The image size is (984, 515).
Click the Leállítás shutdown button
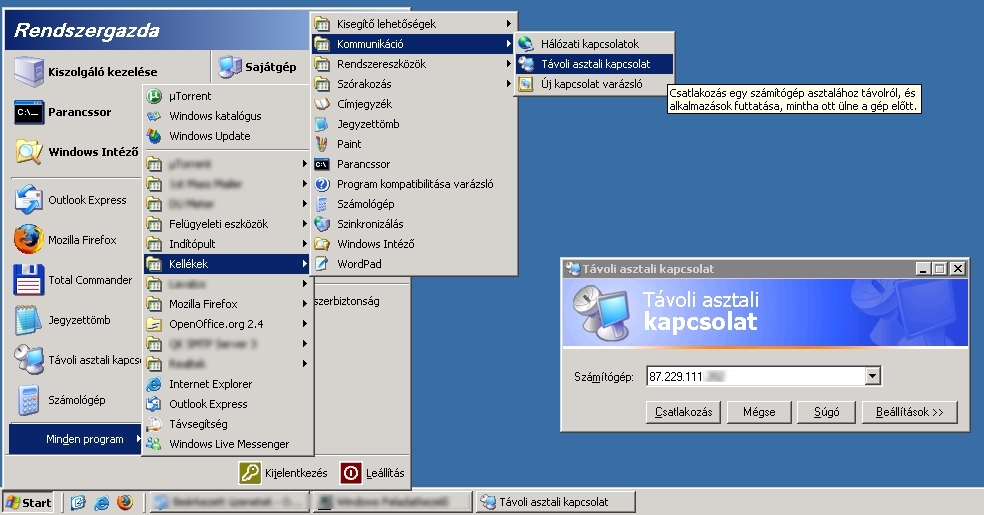[x=373, y=473]
